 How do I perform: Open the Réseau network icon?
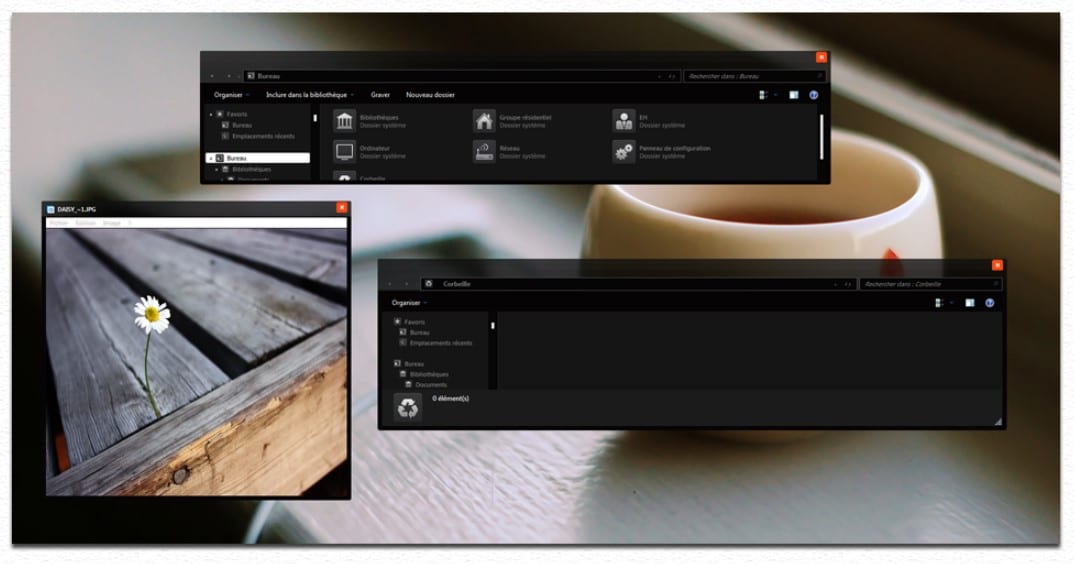click(484, 152)
